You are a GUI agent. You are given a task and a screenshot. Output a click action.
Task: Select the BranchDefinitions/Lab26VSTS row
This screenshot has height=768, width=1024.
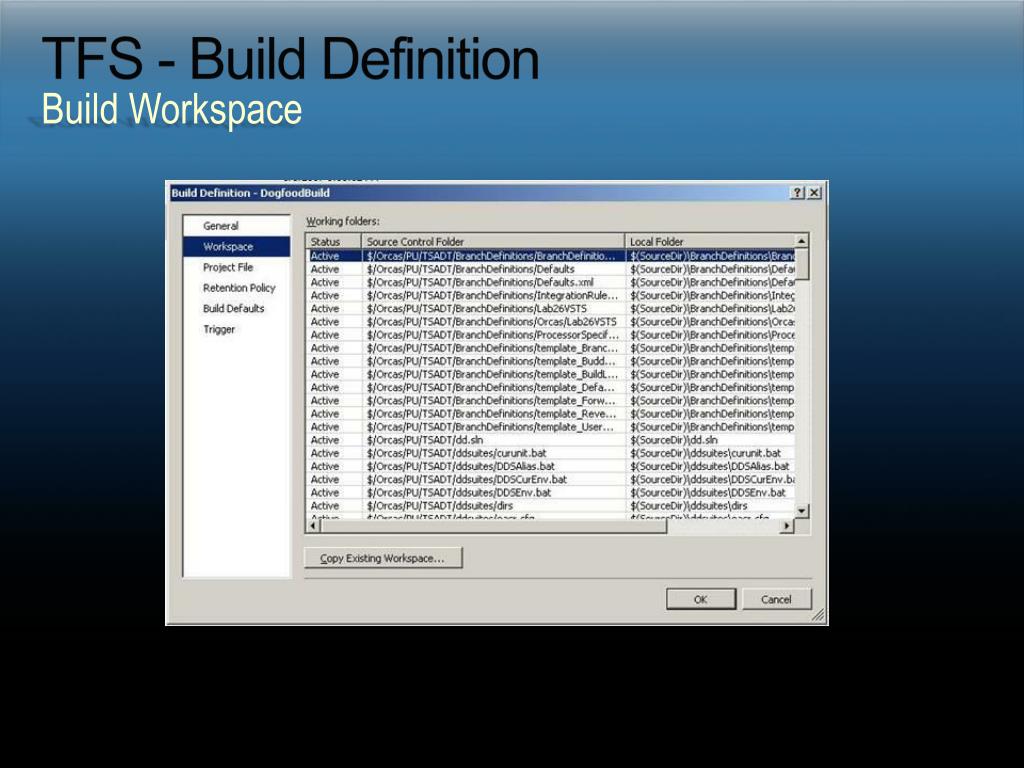click(551, 308)
